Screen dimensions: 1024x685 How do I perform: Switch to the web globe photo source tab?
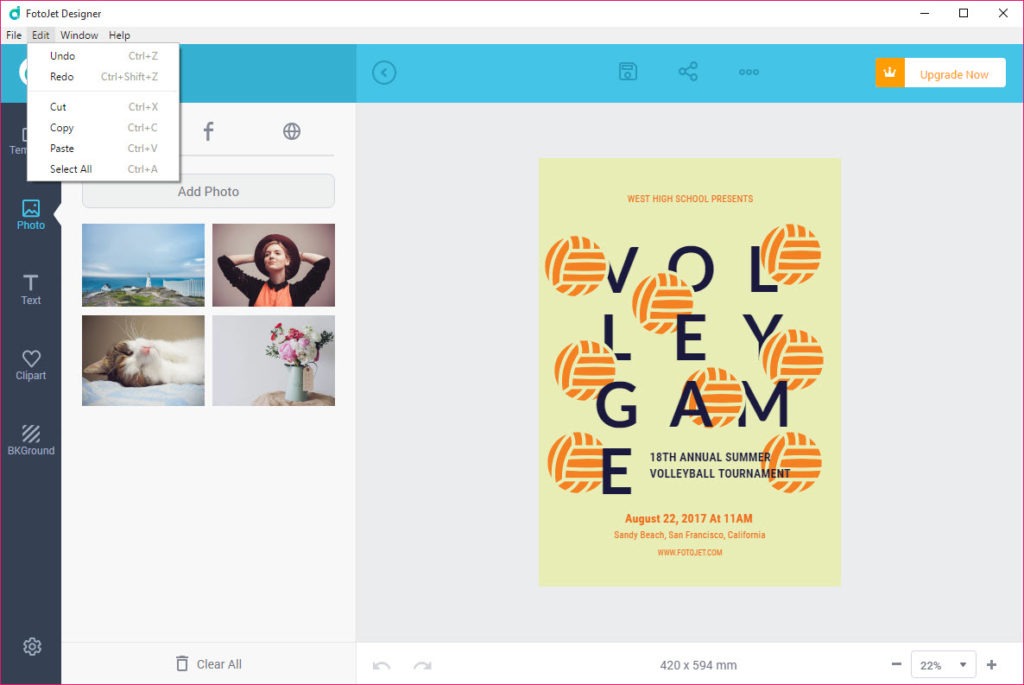pos(292,131)
